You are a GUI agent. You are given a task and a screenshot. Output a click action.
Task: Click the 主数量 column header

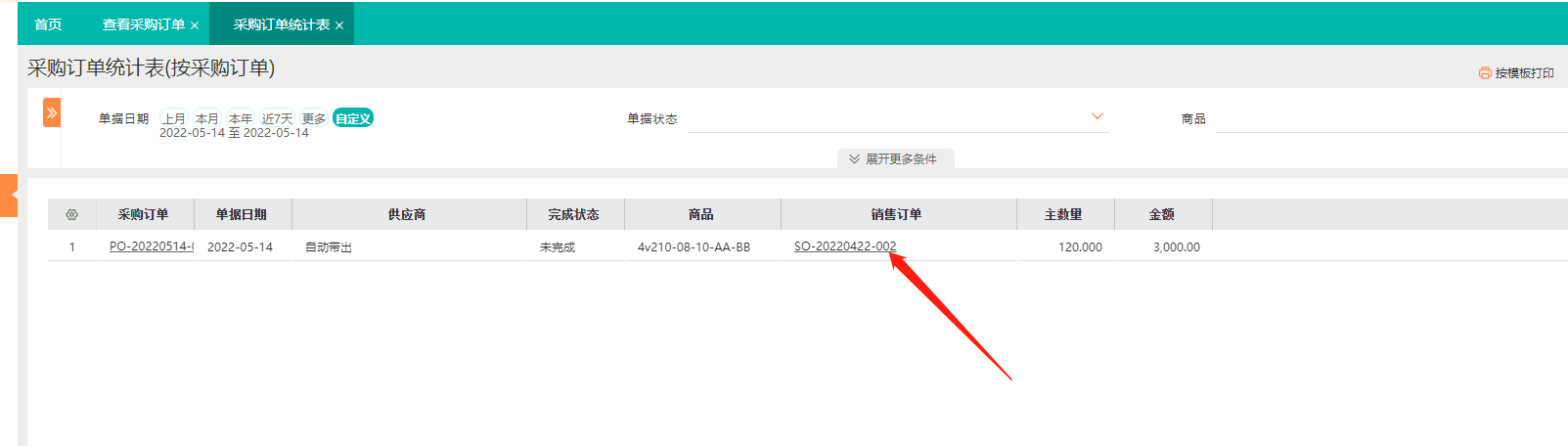click(1064, 214)
